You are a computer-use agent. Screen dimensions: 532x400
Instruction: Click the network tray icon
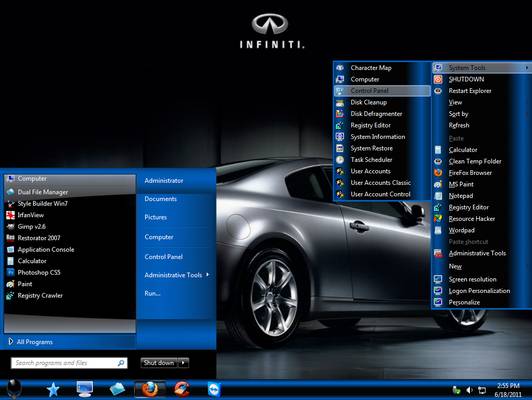pos(481,390)
